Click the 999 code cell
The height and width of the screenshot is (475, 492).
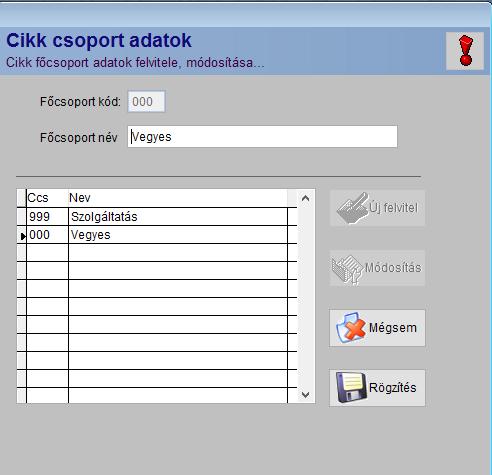click(x=47, y=217)
